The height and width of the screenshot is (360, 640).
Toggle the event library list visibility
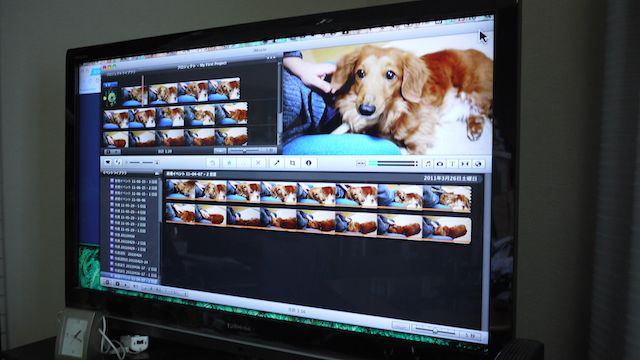tap(107, 282)
